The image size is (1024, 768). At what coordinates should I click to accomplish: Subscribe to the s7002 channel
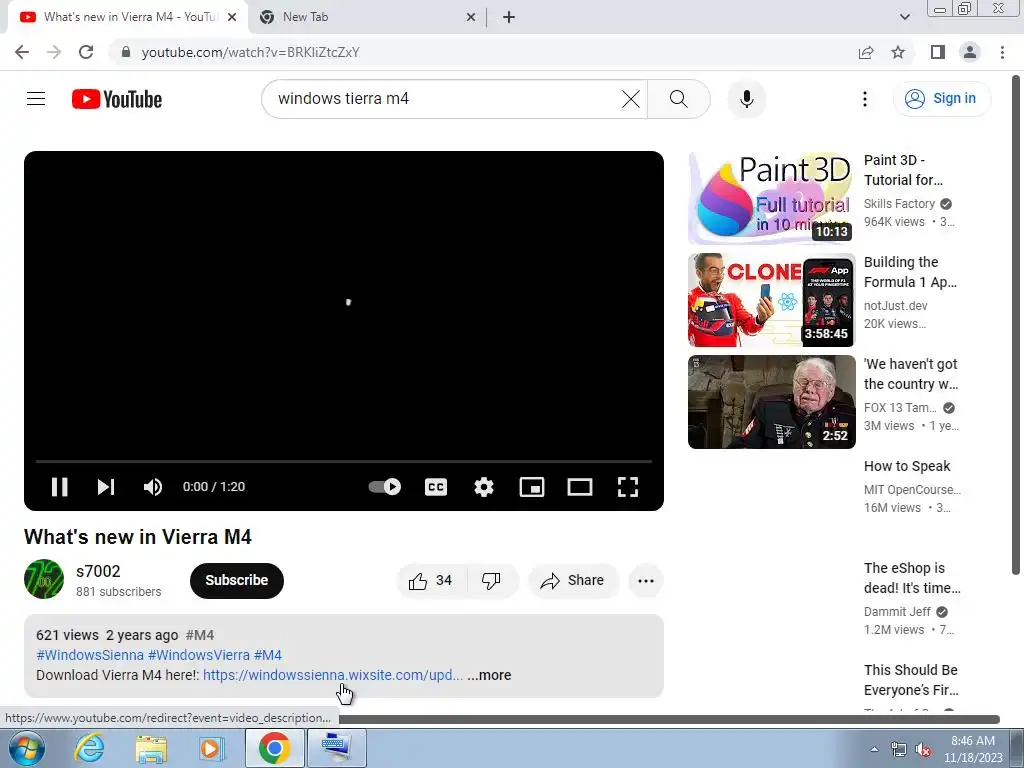[236, 580]
